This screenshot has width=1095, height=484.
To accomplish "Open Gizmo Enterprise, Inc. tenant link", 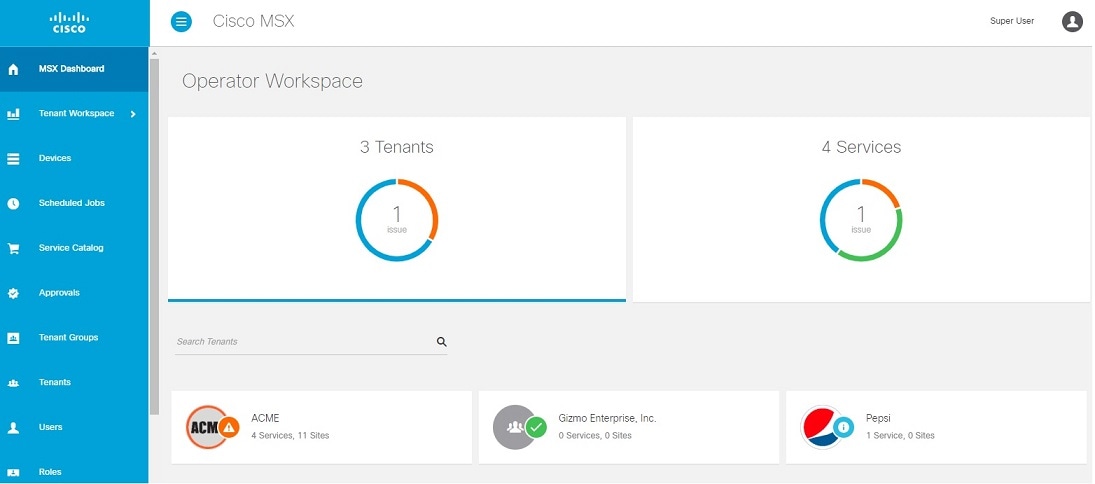I will [608, 418].
